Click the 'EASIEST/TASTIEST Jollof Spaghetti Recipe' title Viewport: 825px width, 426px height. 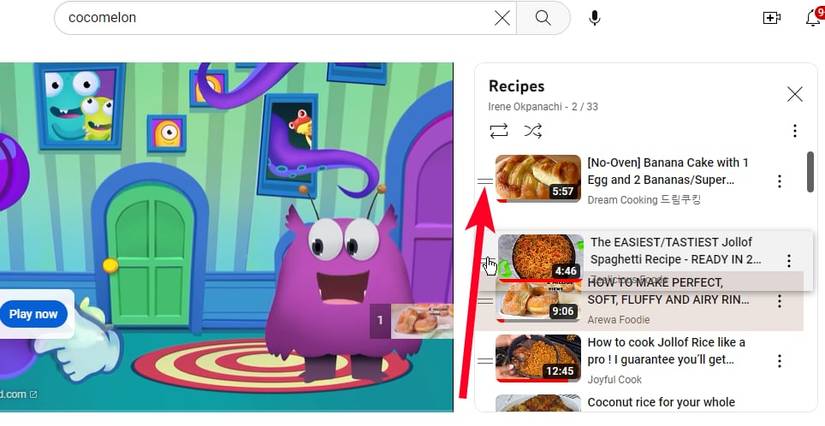pyautogui.click(x=676, y=251)
